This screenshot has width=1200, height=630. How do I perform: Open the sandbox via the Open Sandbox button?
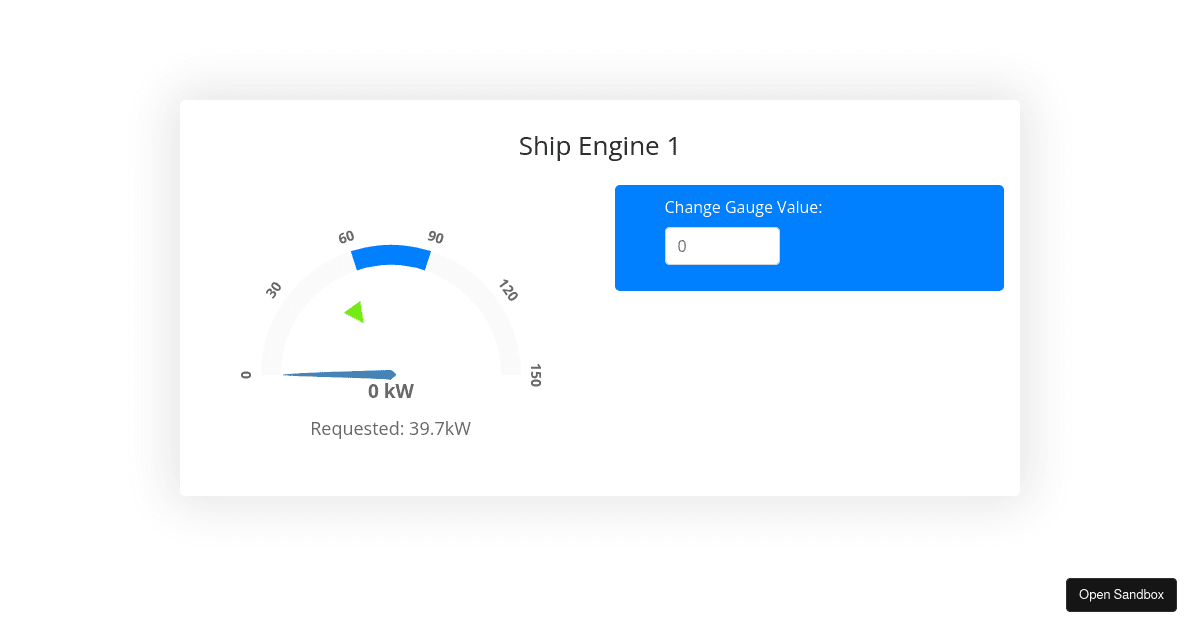pyautogui.click(x=1121, y=594)
